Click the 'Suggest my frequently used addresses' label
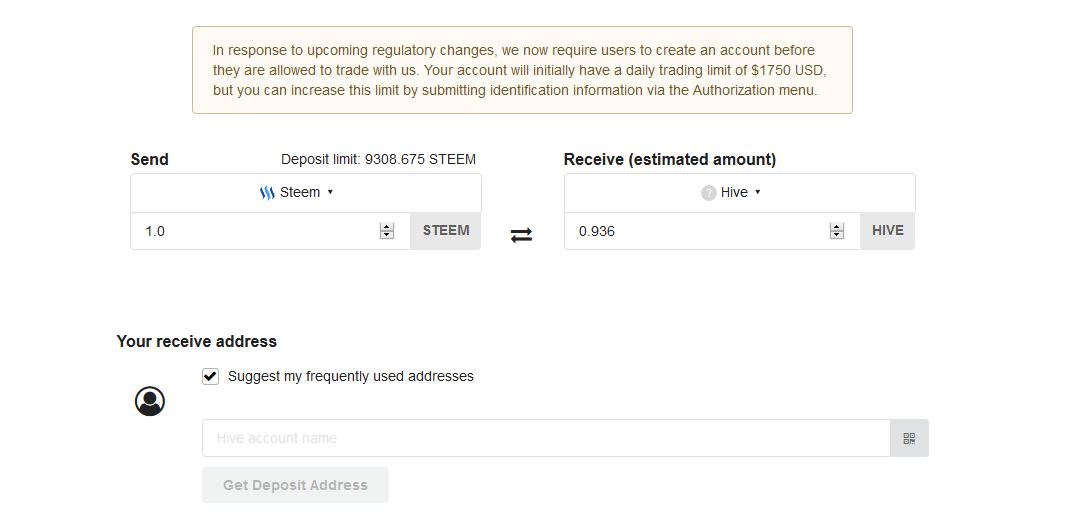The width and height of the screenshot is (1069, 526). pos(350,376)
